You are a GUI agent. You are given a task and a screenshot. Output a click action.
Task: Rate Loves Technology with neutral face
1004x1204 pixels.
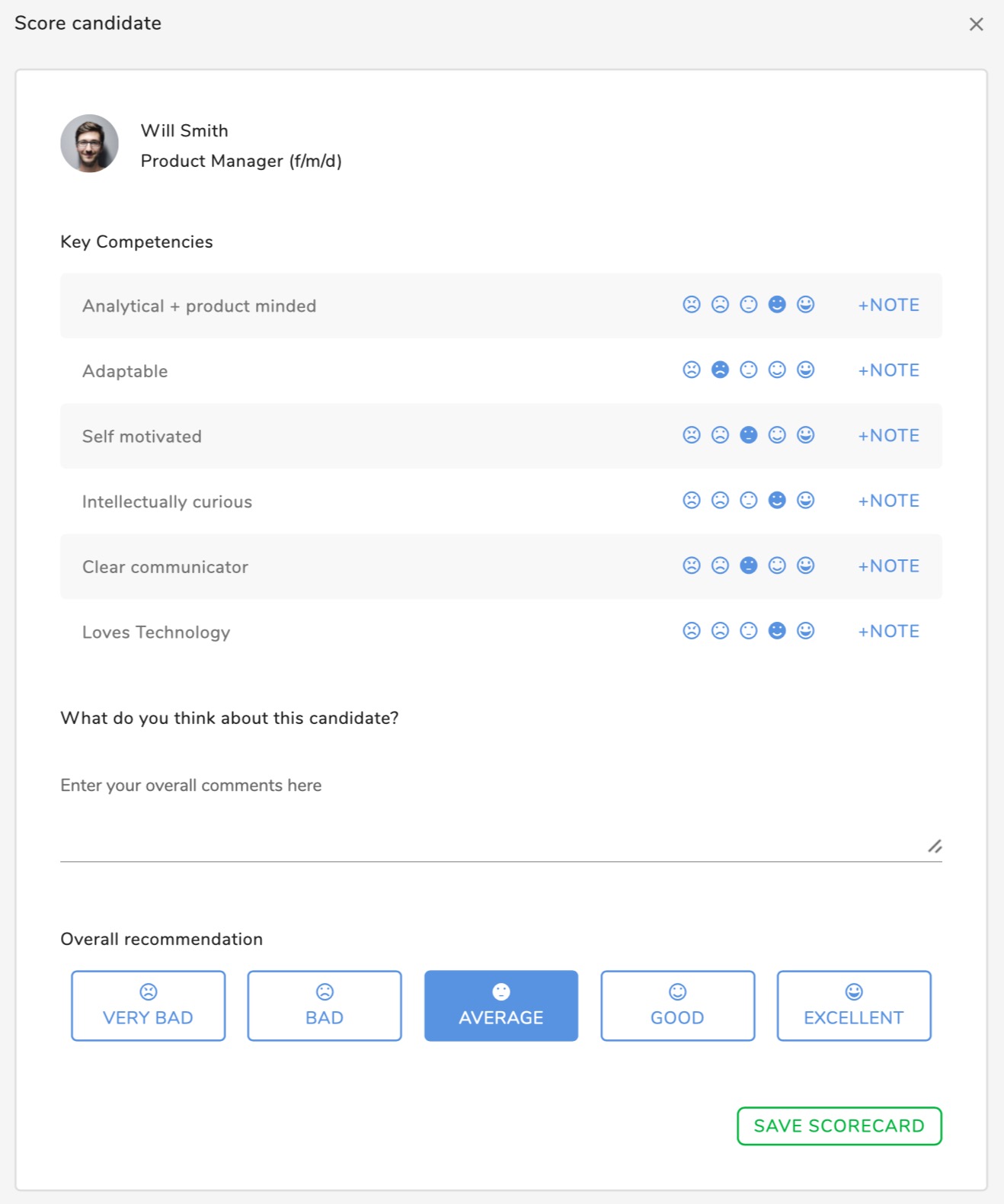[749, 631]
